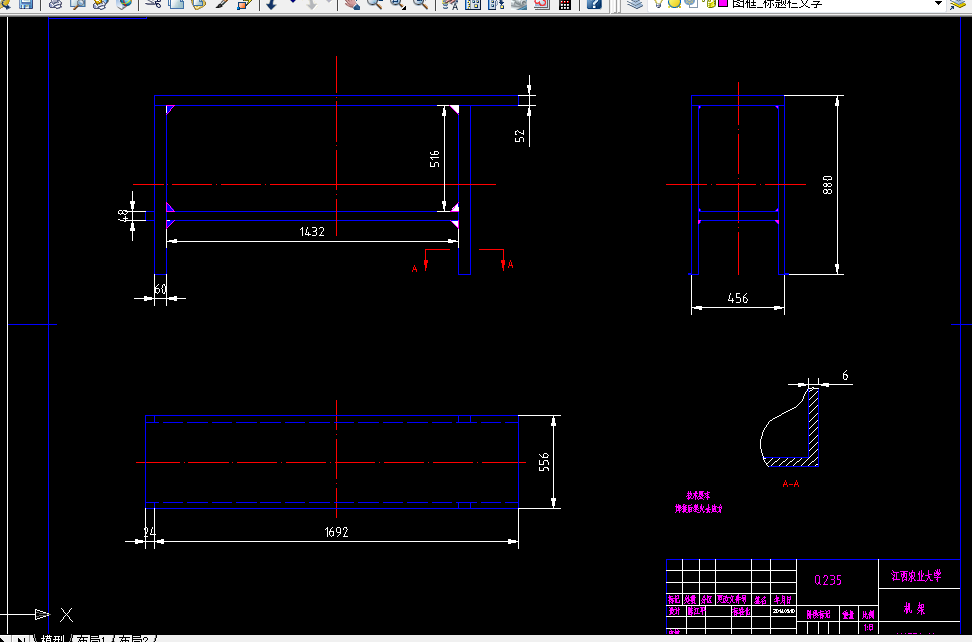Open Markup Set Manager icon
972x642 pixels.
click(541, 4)
